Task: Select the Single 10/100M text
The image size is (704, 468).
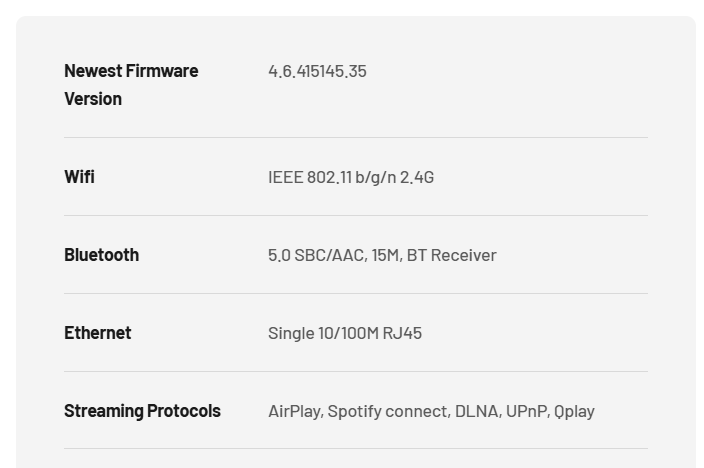Action: pos(323,333)
